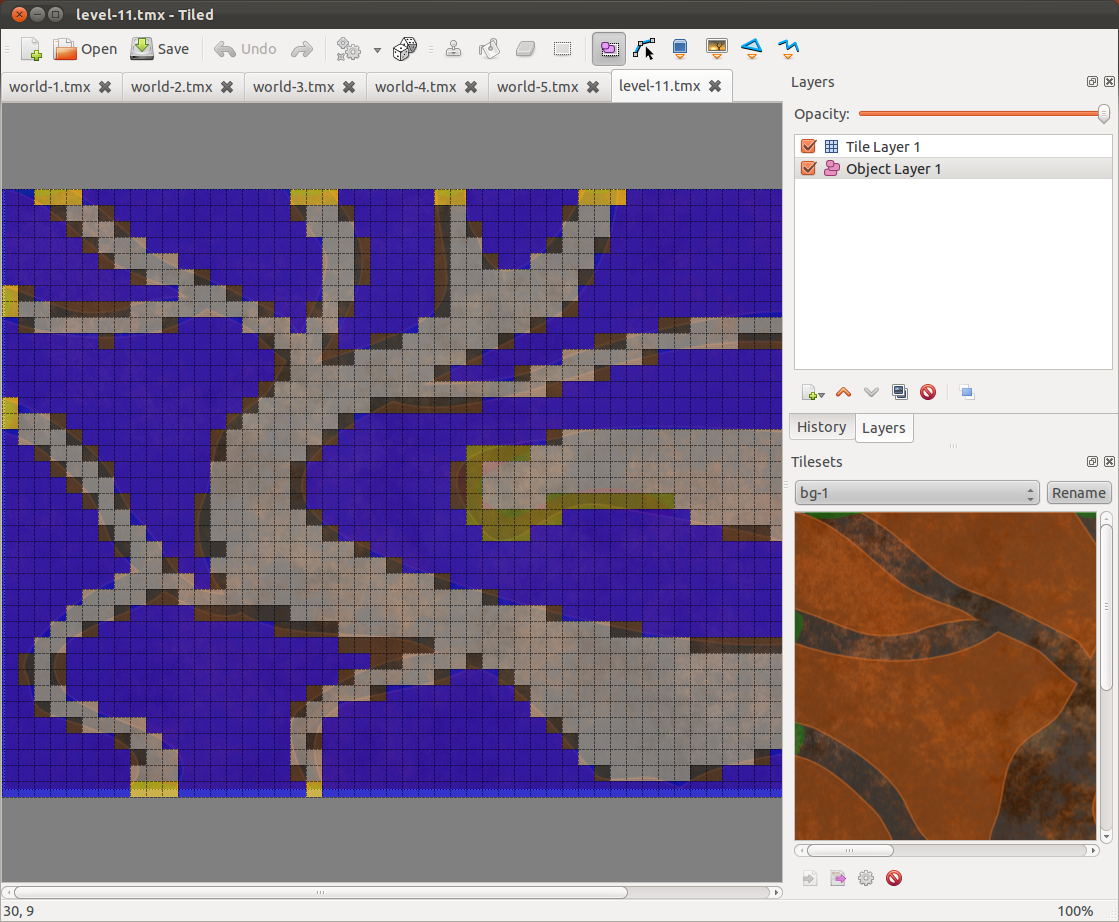The height and width of the screenshot is (922, 1119).
Task: Uncheck the Object Layer 1 checkbox
Action: pyautogui.click(x=809, y=169)
